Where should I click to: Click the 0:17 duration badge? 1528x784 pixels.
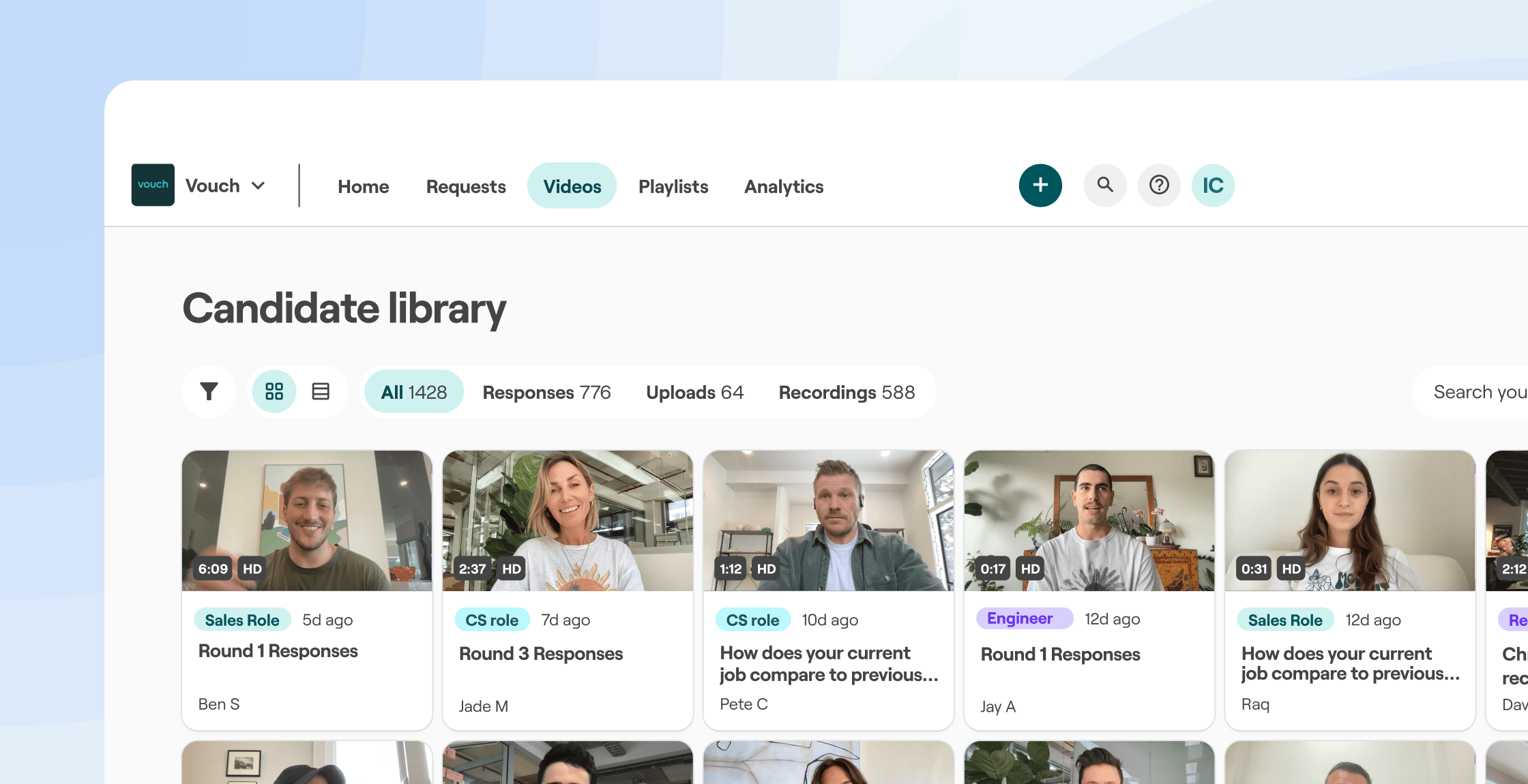click(993, 569)
